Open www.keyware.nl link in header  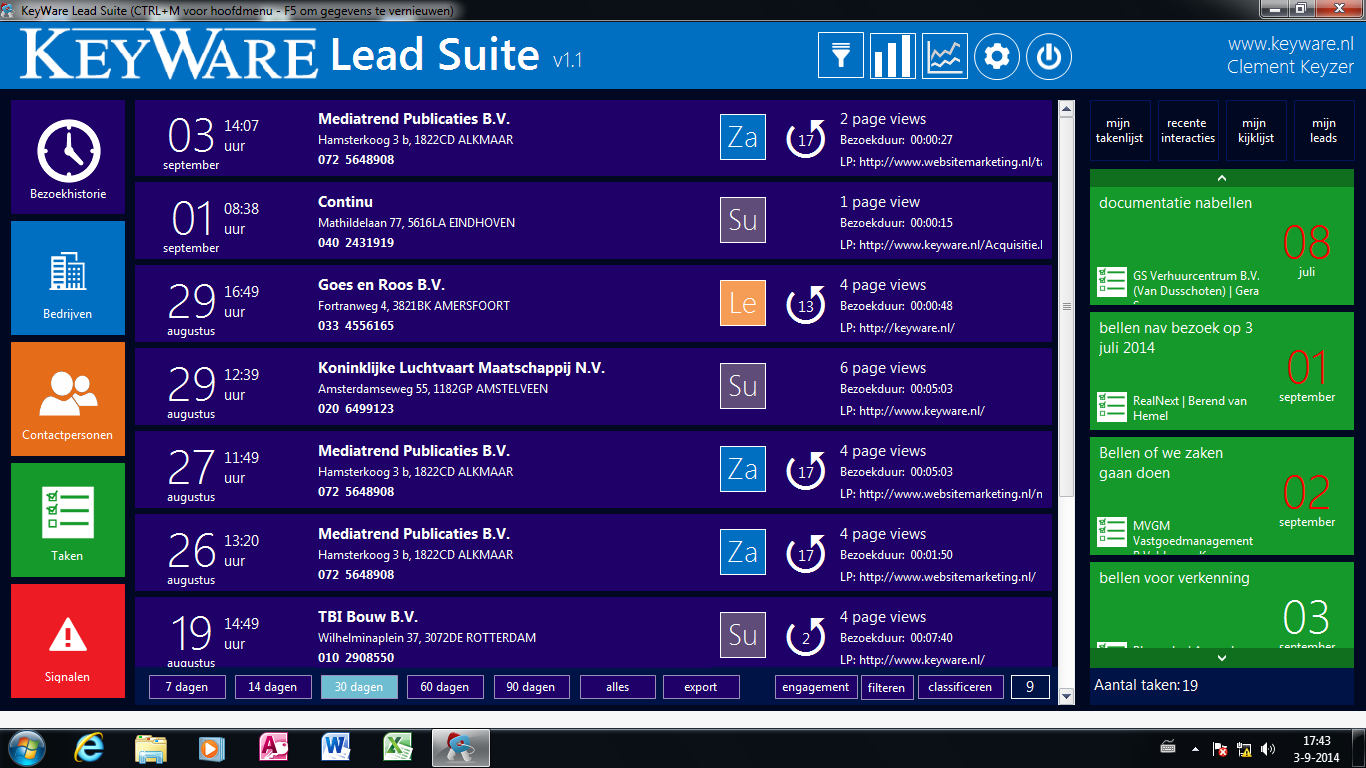pyautogui.click(x=1290, y=44)
